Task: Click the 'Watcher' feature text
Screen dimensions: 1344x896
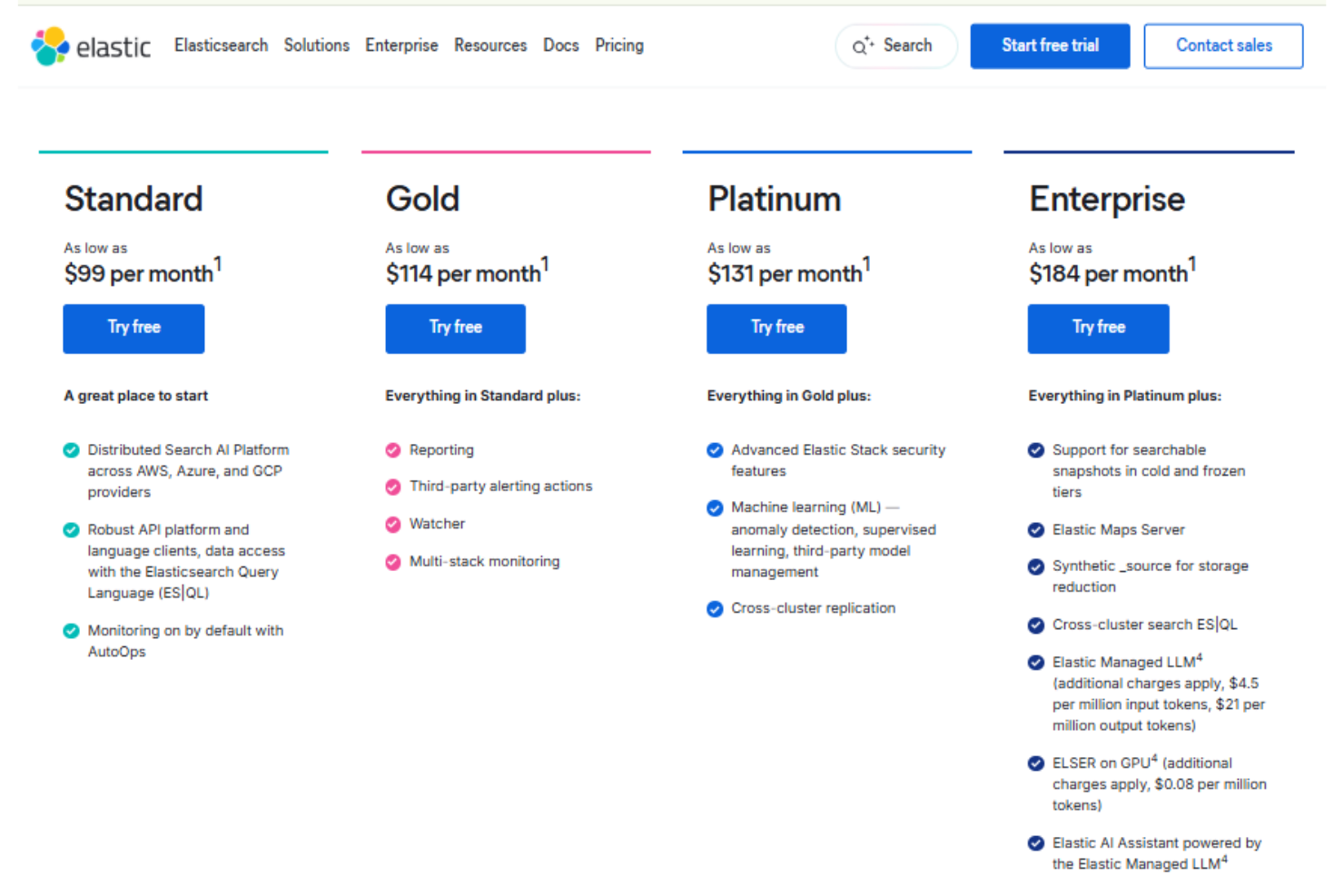Action: [437, 524]
